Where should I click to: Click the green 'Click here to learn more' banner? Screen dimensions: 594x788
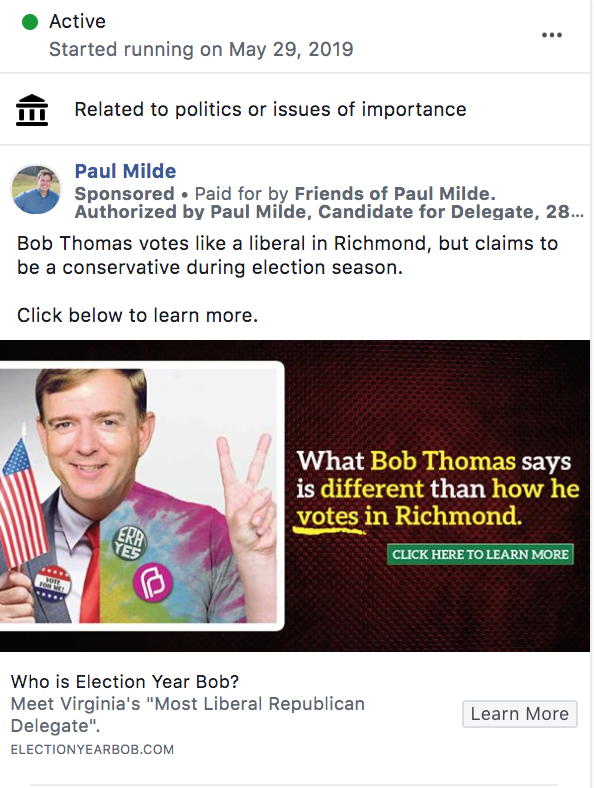click(480, 554)
